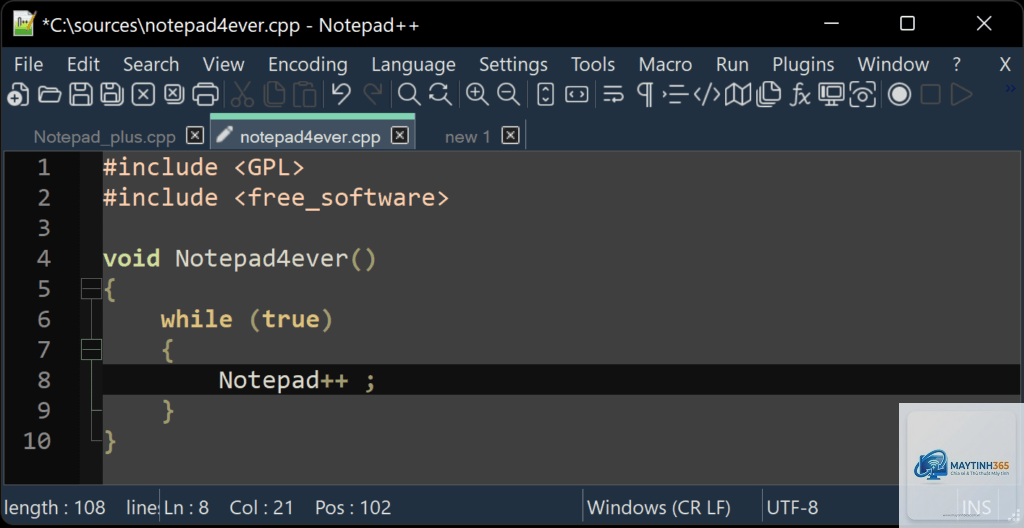Image resolution: width=1024 pixels, height=528 pixels.
Task: Close the notepad4ever.cpp tab
Action: point(400,135)
